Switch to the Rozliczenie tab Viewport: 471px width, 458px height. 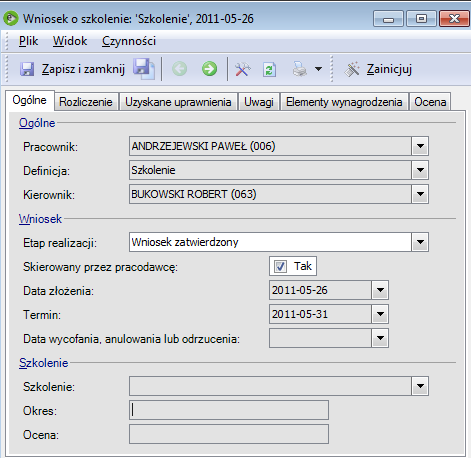(86, 102)
